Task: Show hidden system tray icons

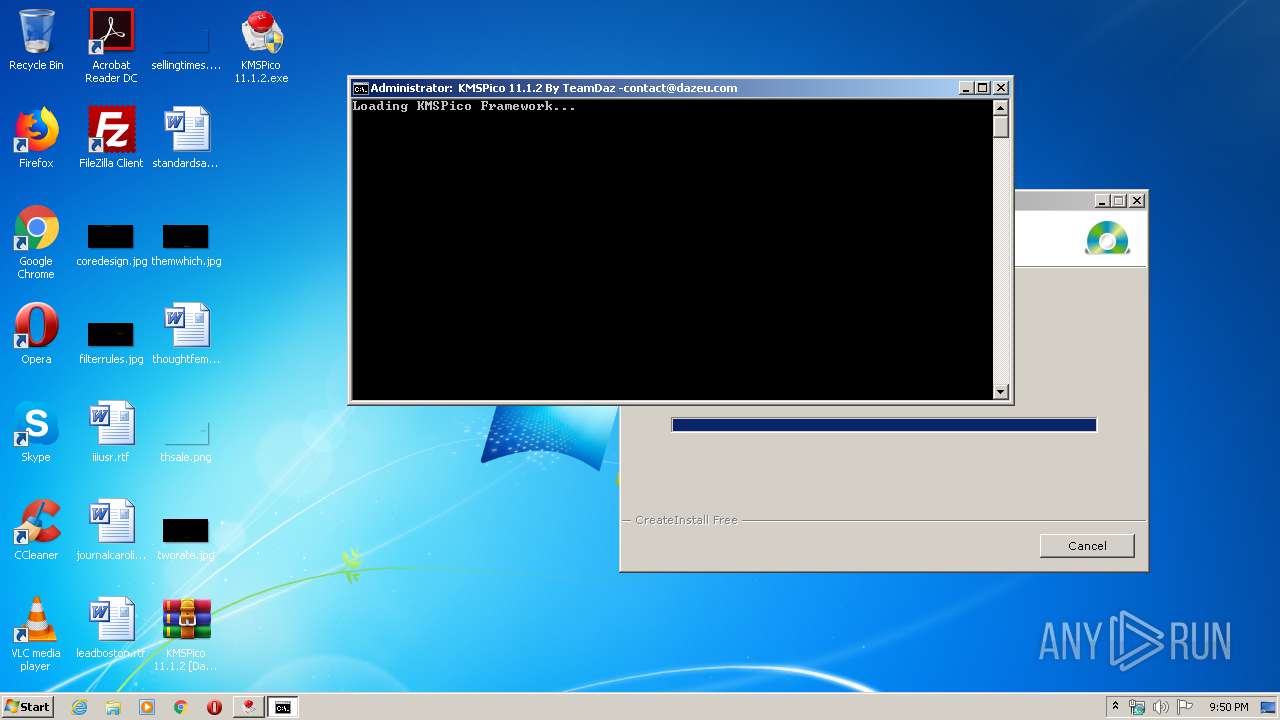Action: [1115, 707]
